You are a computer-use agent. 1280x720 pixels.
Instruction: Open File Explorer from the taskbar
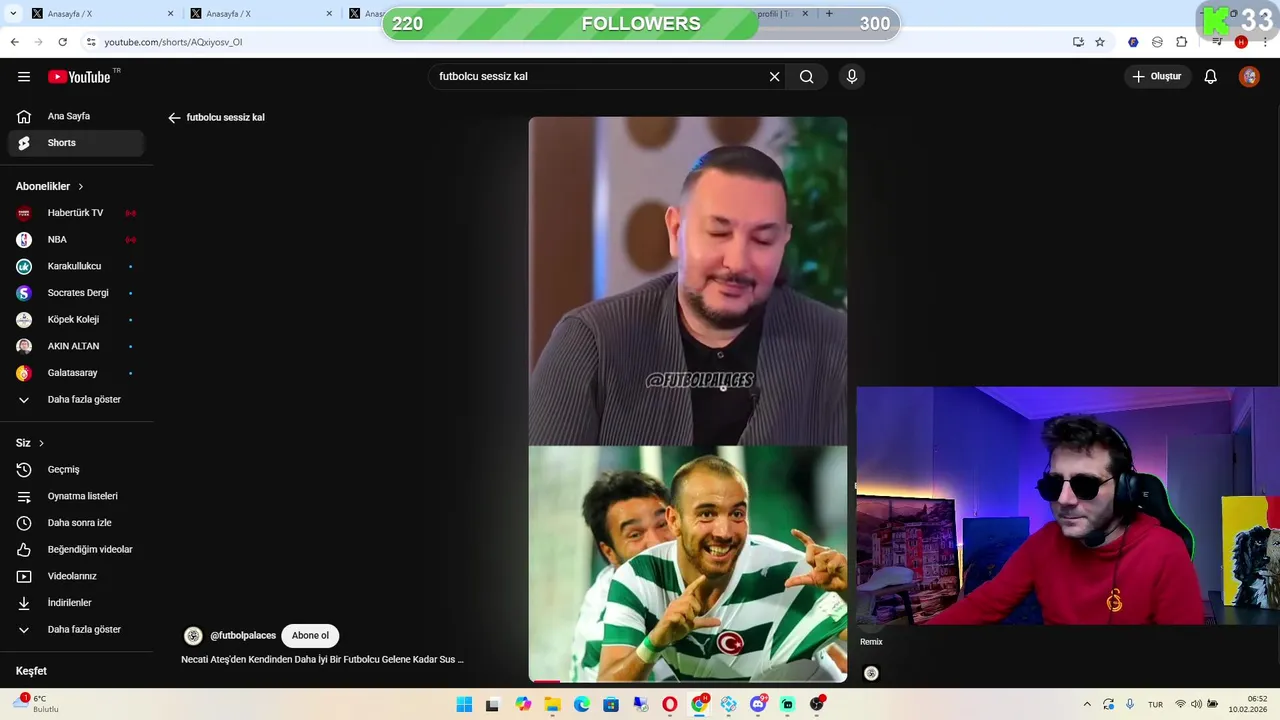click(x=552, y=705)
